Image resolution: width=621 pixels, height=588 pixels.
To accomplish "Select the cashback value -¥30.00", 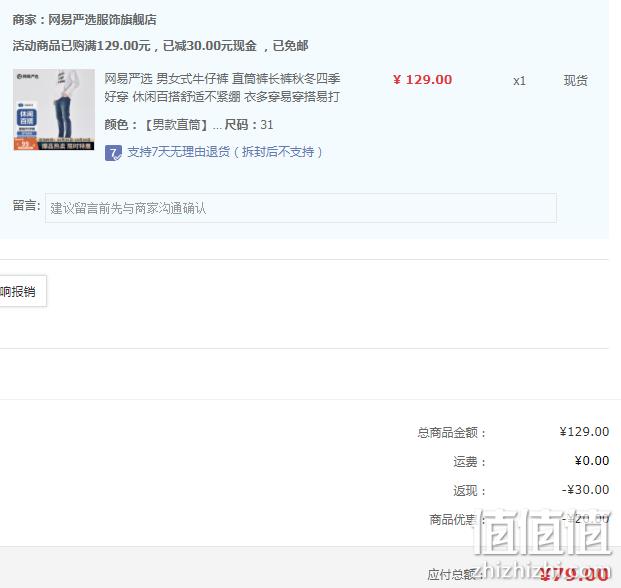I will tap(585, 490).
